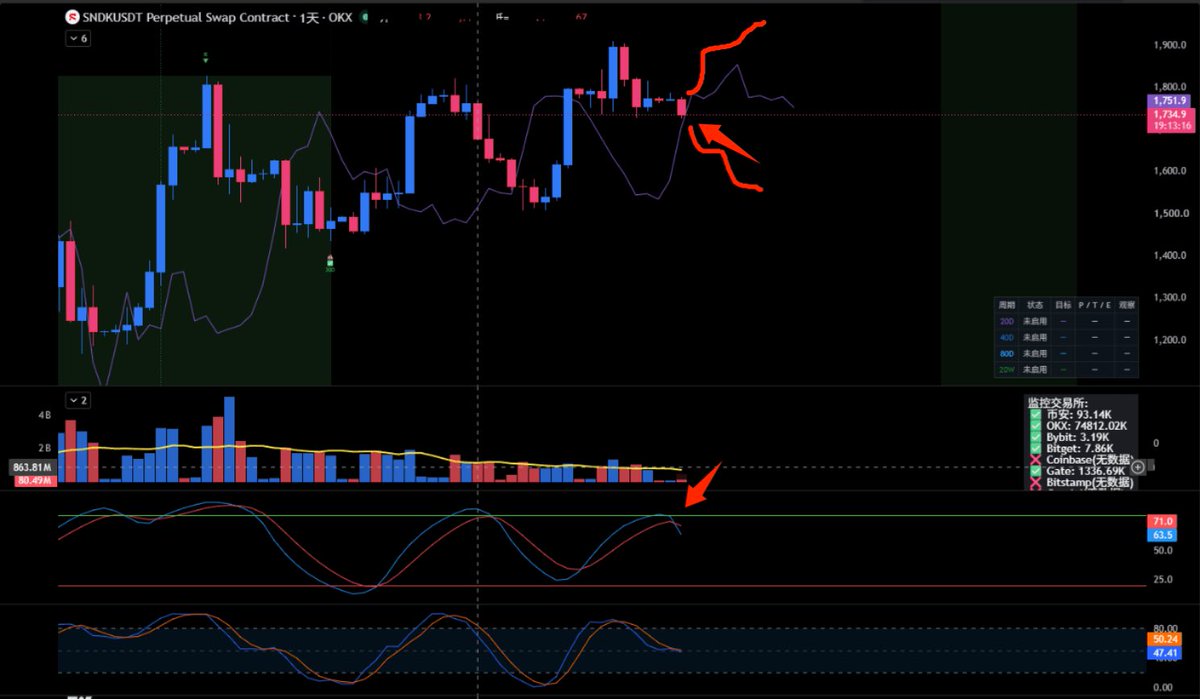
Task: Click the Bitstamp(无数据) exchange row
Action: (x=1080, y=483)
